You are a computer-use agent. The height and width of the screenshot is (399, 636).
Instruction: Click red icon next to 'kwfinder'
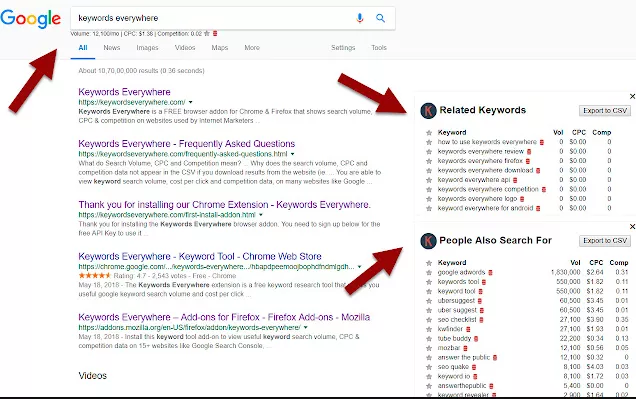point(468,329)
